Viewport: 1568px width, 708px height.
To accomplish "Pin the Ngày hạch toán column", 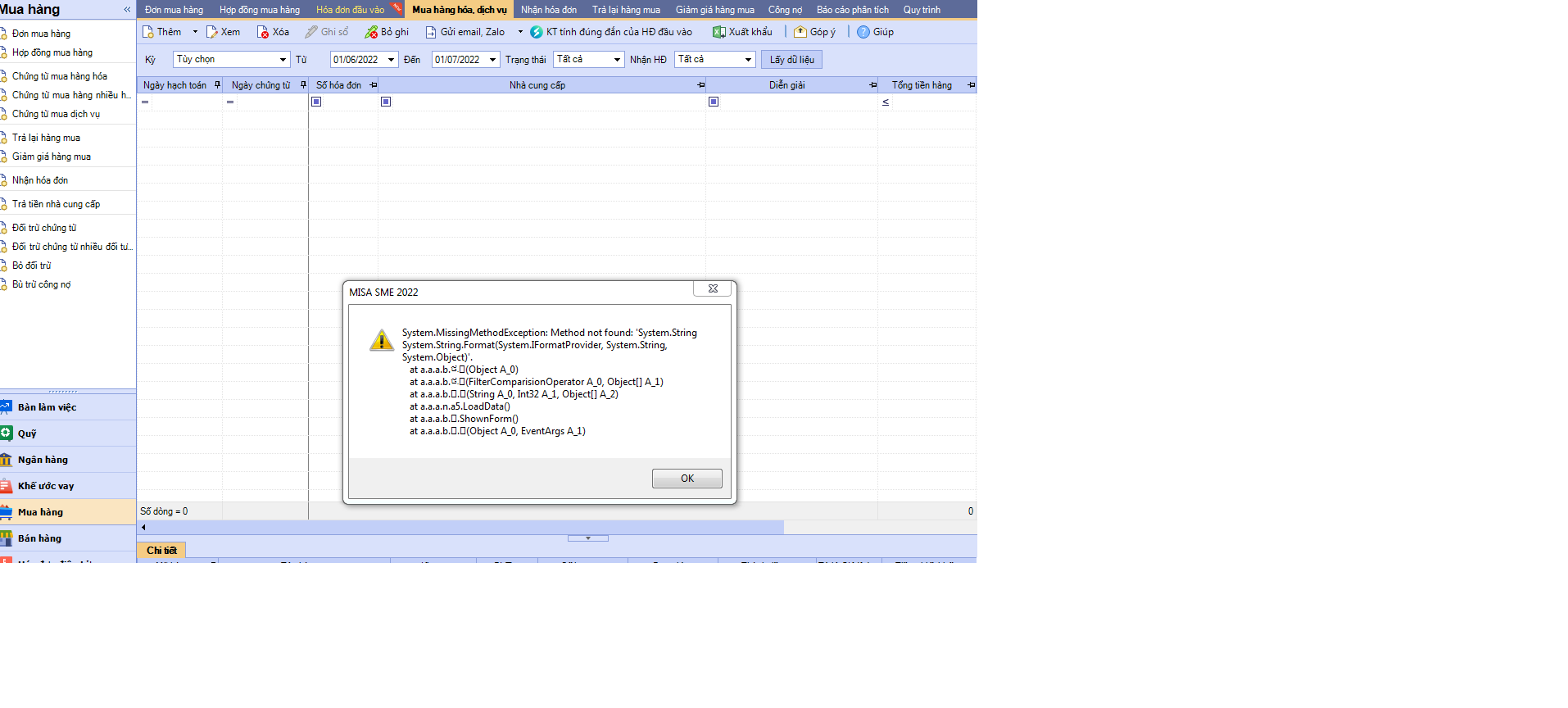I will tap(217, 84).
